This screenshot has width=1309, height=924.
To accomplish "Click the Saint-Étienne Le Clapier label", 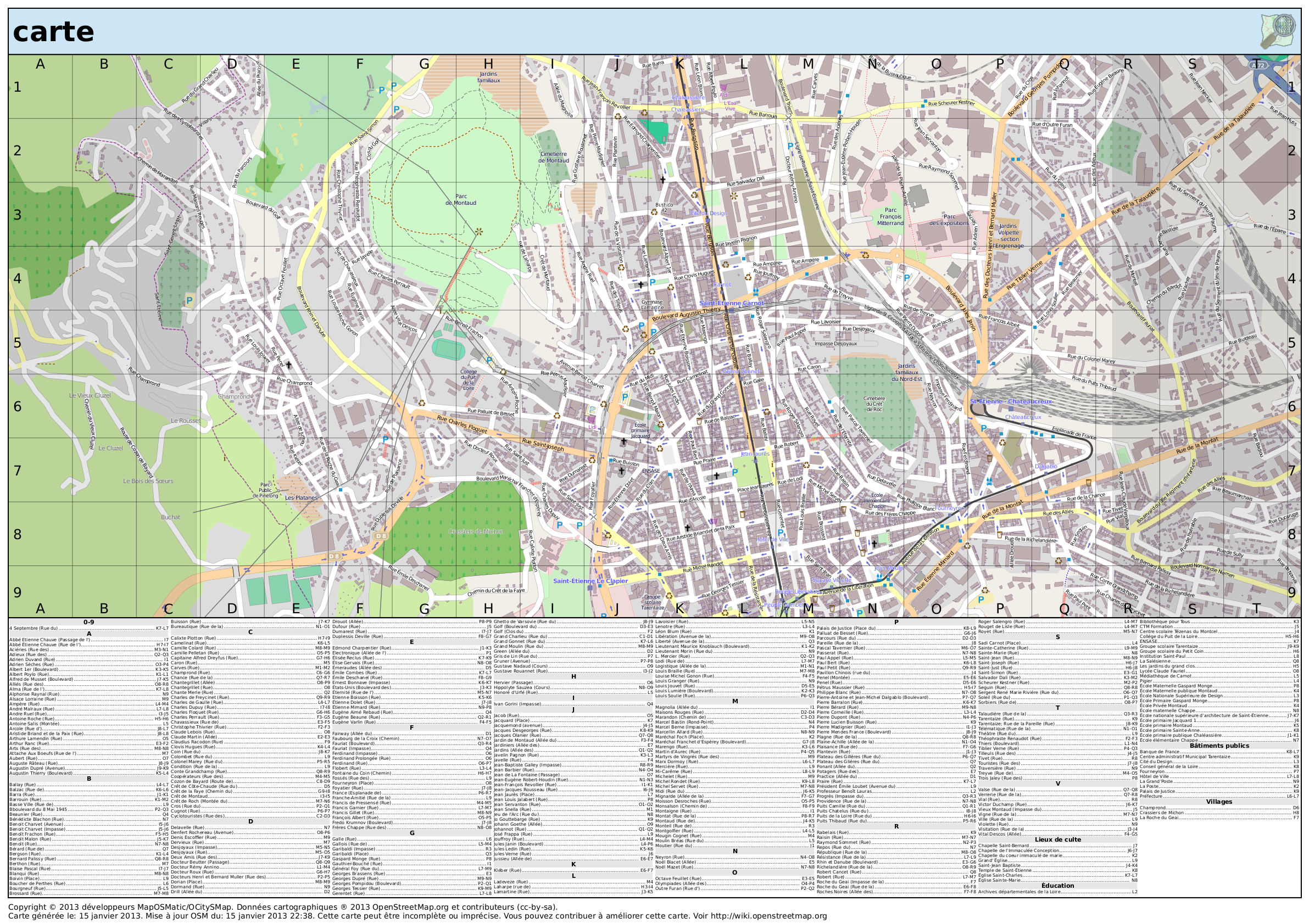I will (590, 581).
